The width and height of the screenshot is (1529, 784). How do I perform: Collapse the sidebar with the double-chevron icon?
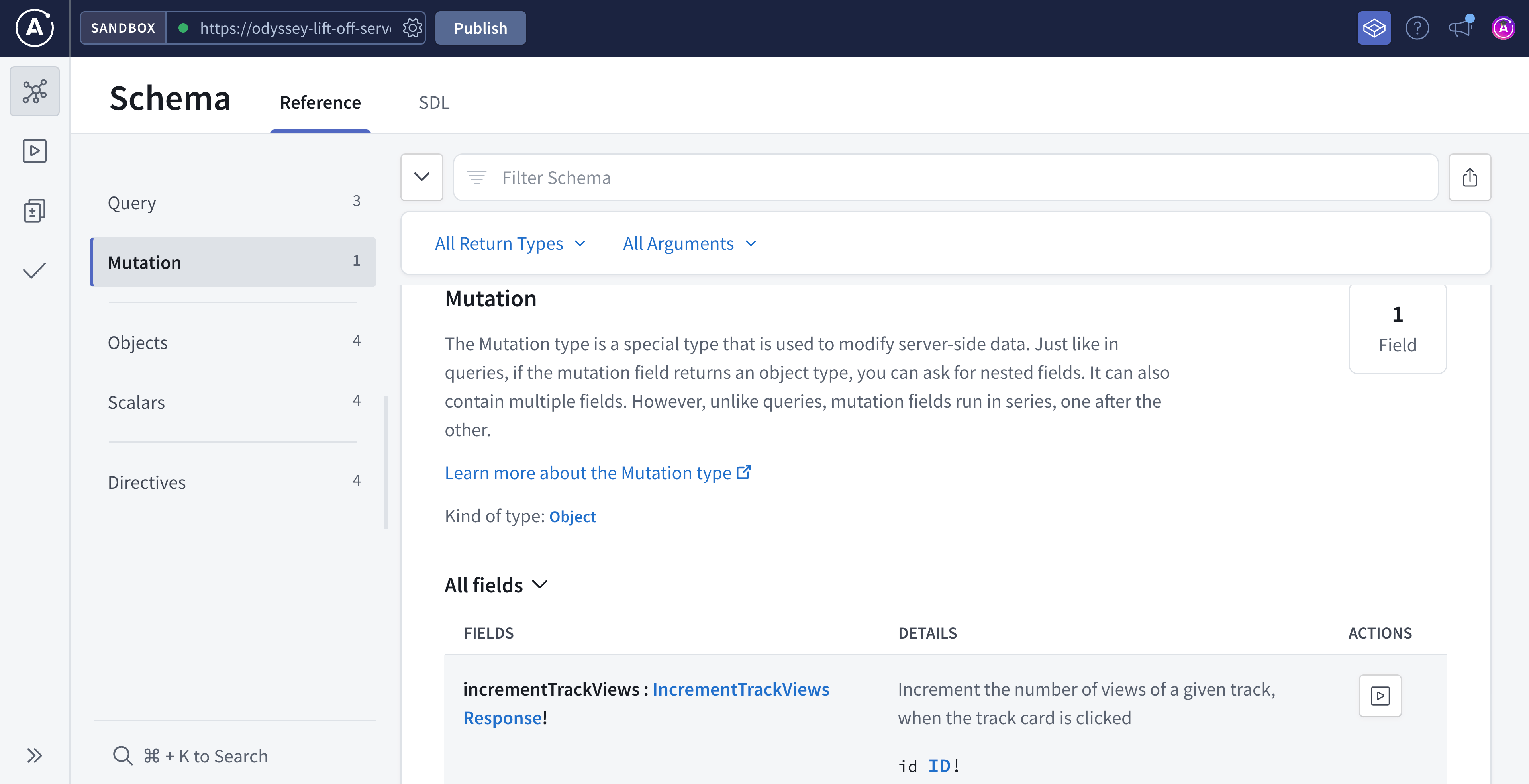pos(34,755)
